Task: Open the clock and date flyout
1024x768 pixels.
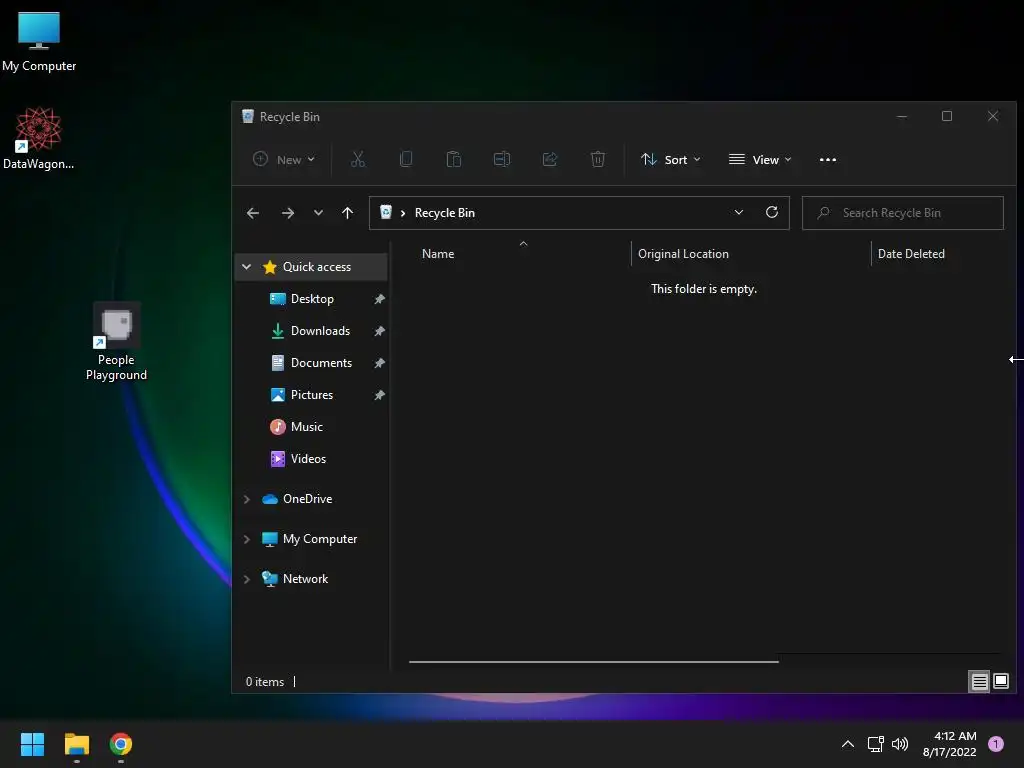Action: [x=950, y=744]
